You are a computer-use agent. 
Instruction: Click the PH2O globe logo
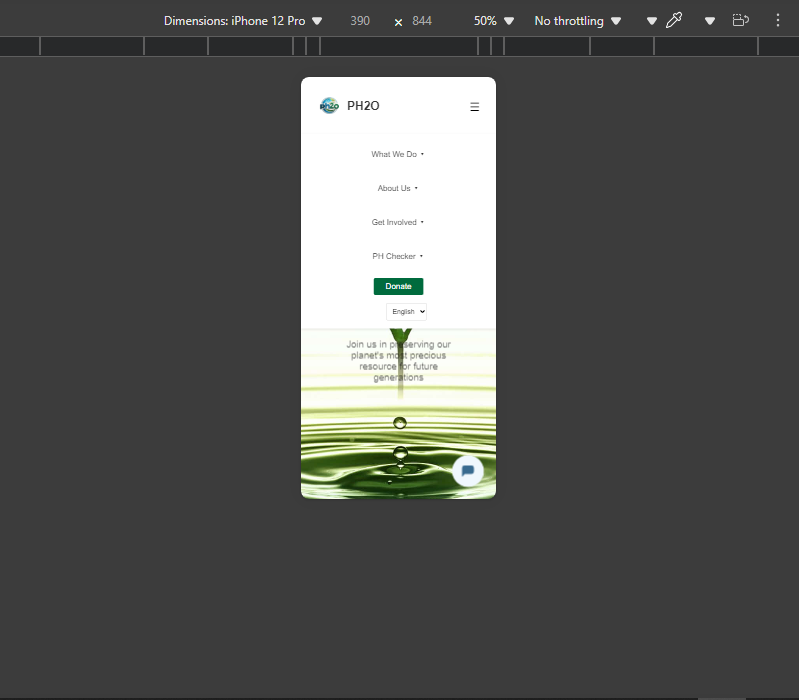pos(329,106)
